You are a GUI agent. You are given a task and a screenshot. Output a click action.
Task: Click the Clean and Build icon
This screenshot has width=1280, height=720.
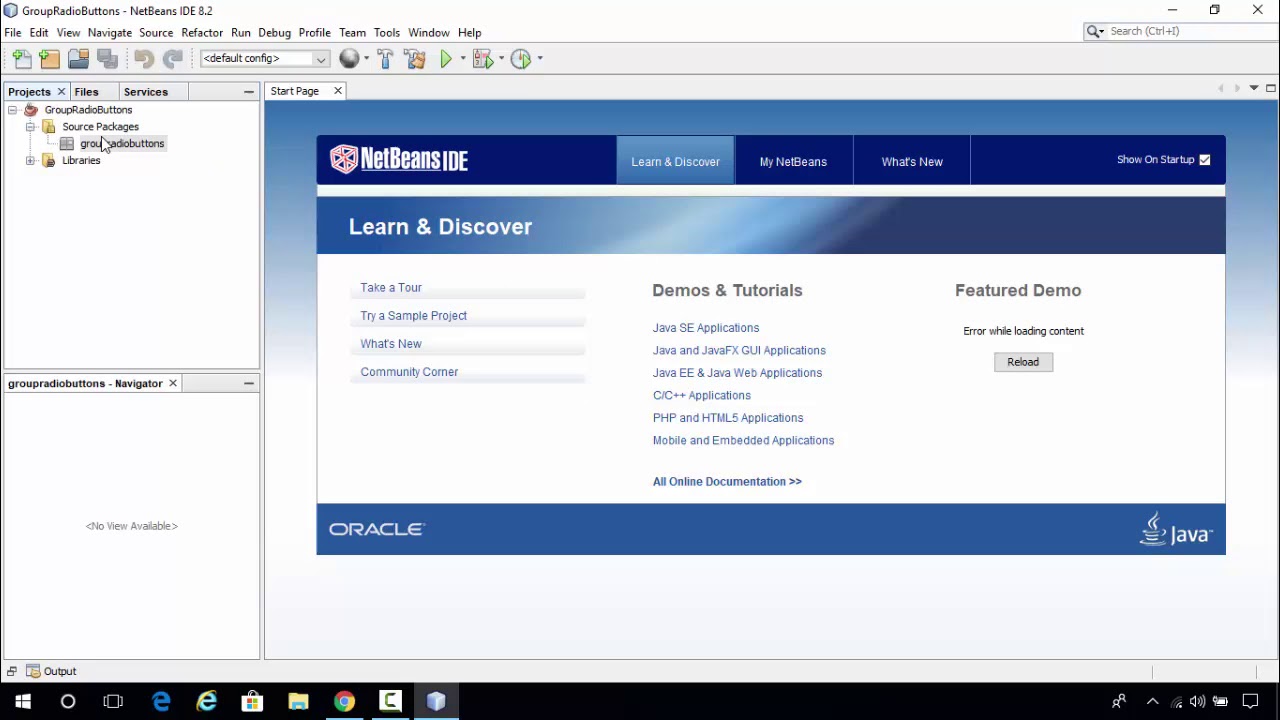(x=415, y=59)
